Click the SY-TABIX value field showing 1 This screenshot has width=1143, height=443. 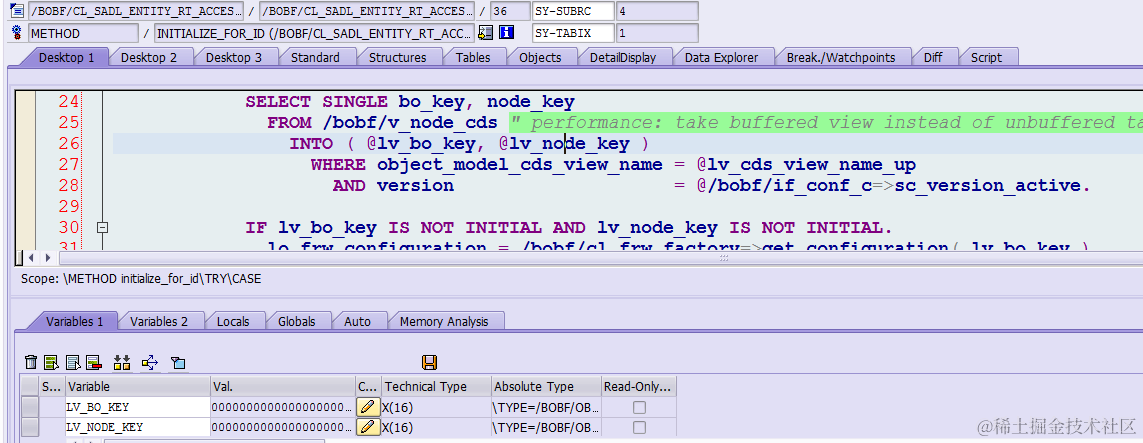point(657,33)
